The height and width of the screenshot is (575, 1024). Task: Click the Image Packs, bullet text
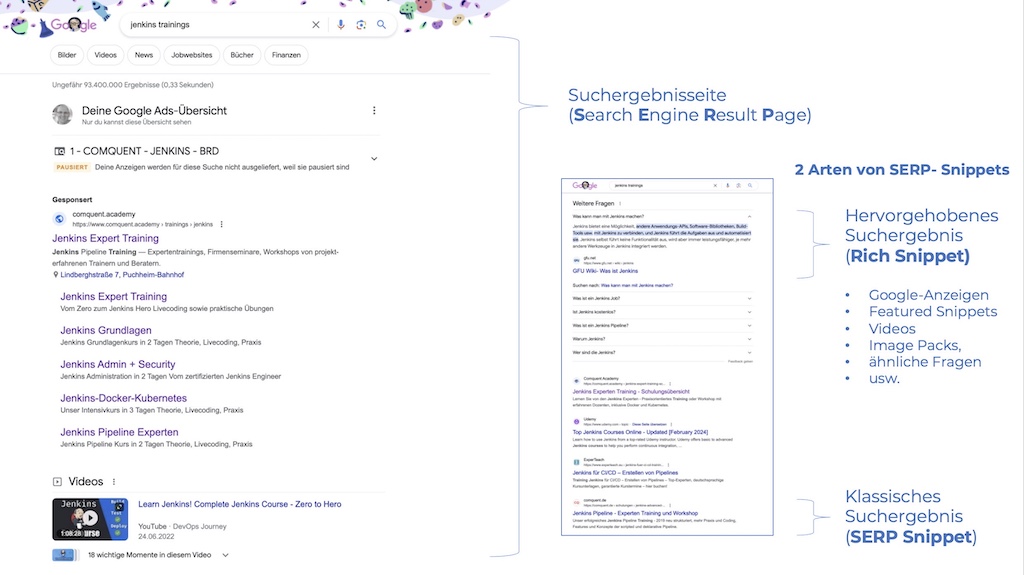pos(914,346)
